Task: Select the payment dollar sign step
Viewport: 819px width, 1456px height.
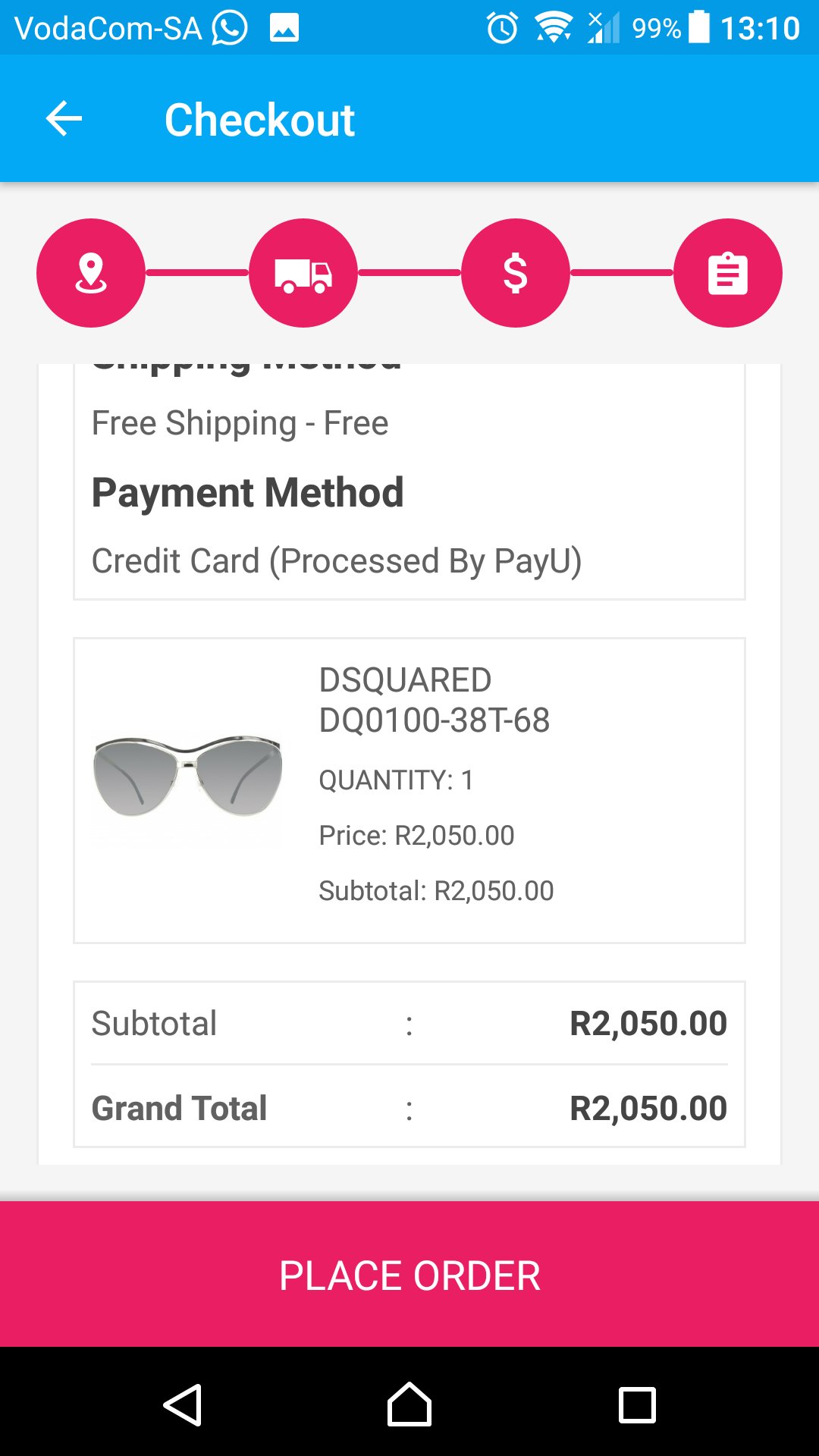Action: (x=516, y=273)
